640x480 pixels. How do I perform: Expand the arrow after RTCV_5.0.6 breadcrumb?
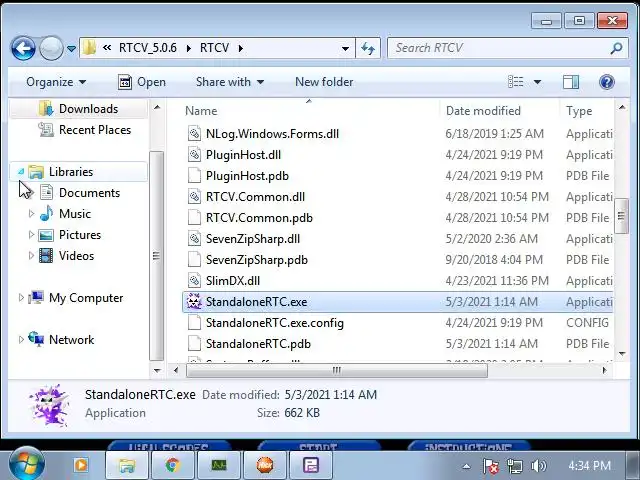189,48
